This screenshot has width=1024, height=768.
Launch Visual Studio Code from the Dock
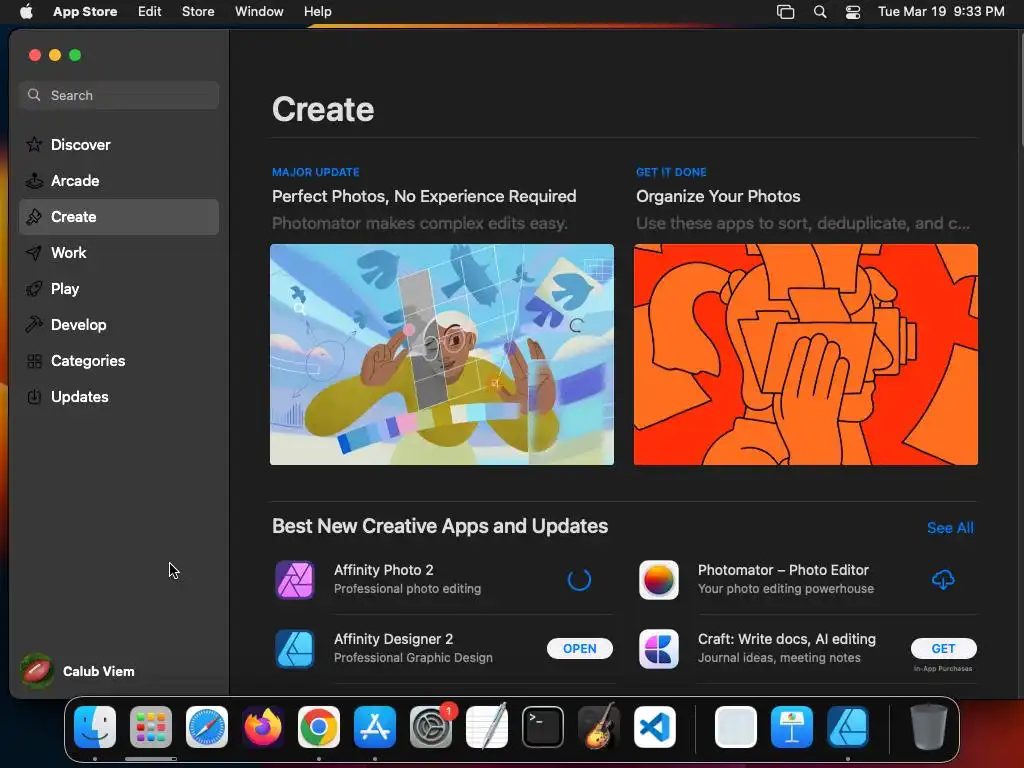[654, 727]
